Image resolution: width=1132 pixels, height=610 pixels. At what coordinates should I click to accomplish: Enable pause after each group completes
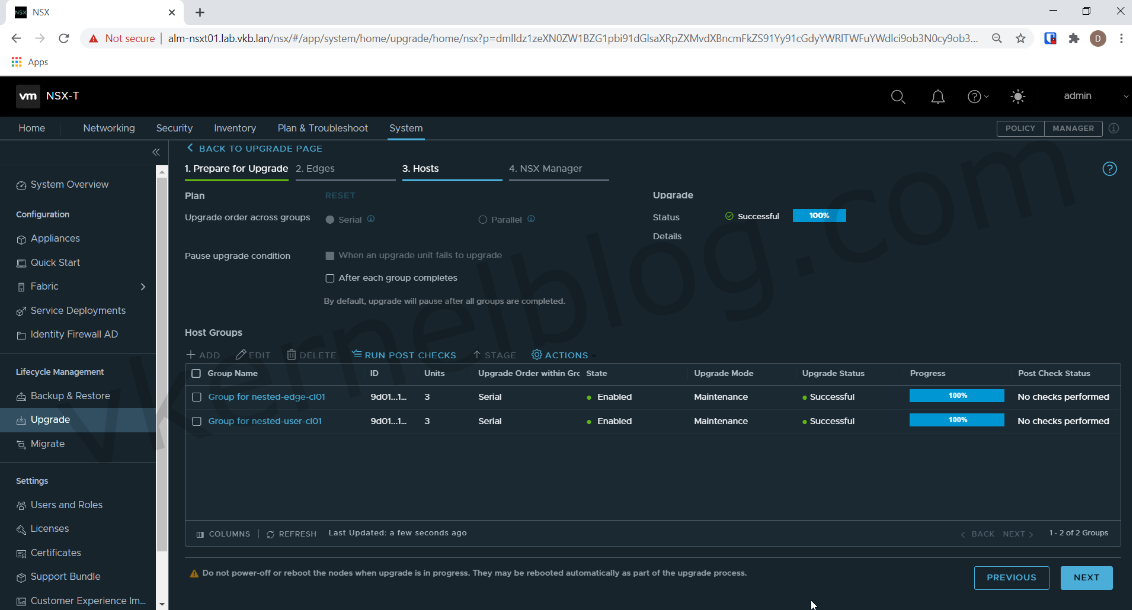point(330,278)
